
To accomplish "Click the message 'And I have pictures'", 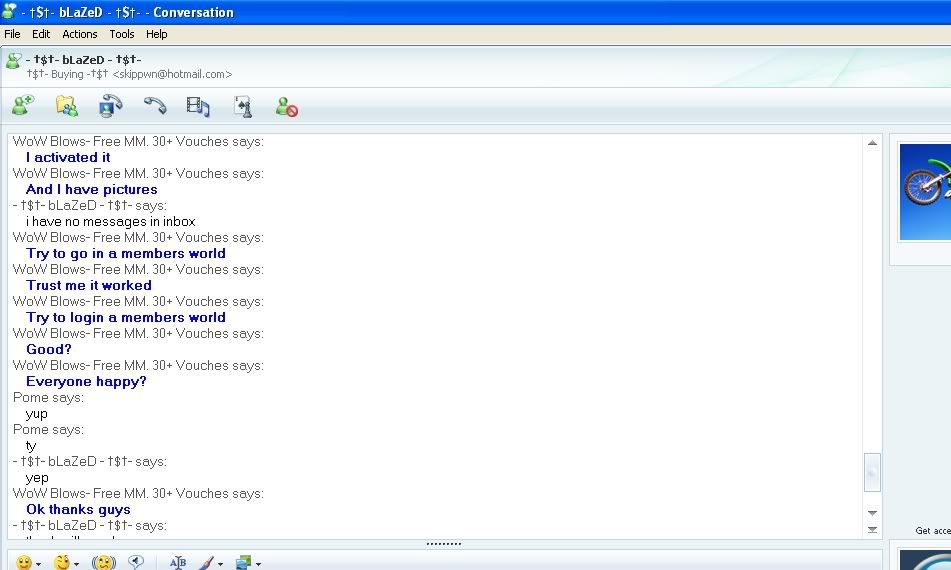I will pyautogui.click(x=92, y=190).
